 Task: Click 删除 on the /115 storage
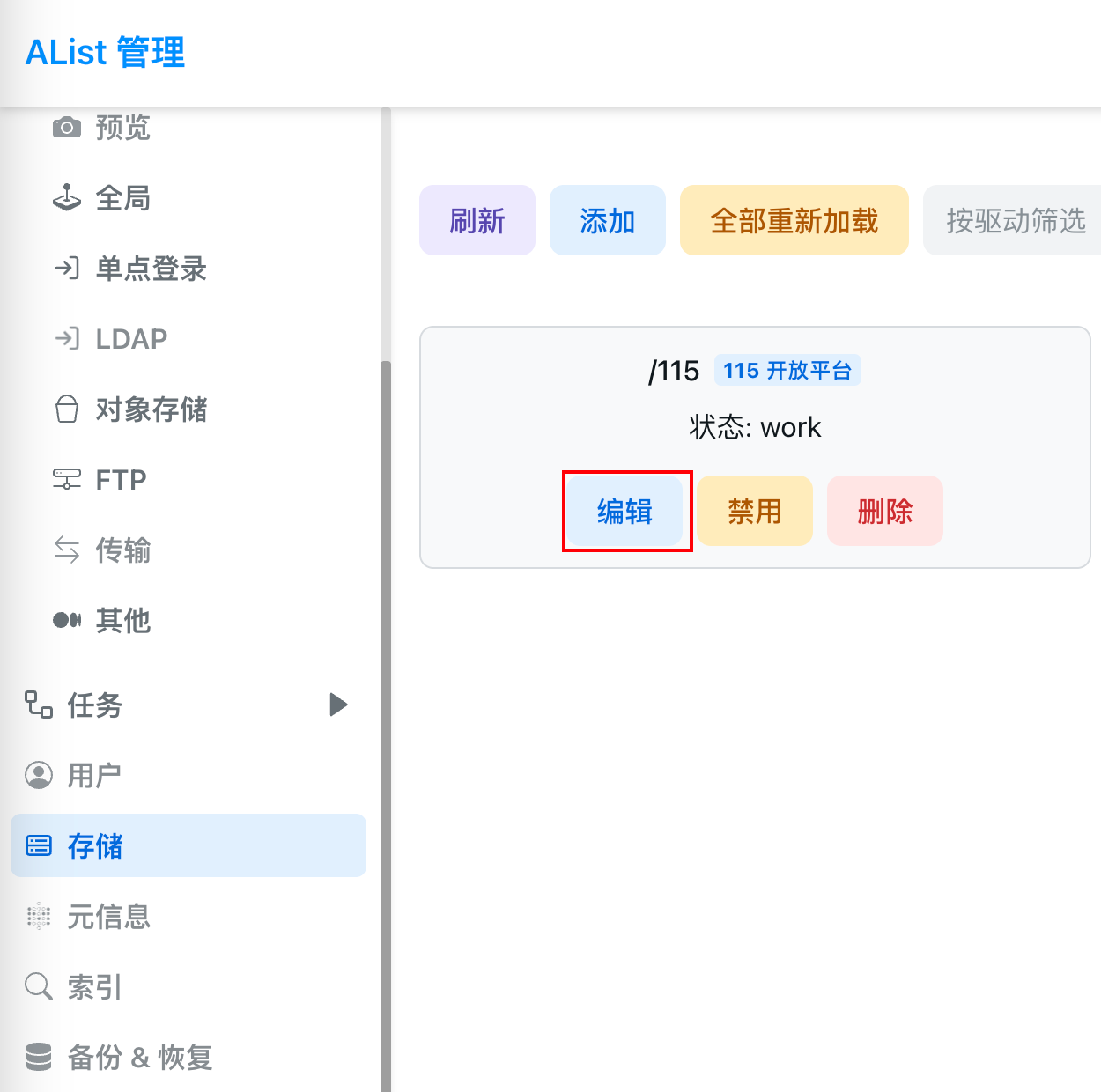(x=885, y=511)
